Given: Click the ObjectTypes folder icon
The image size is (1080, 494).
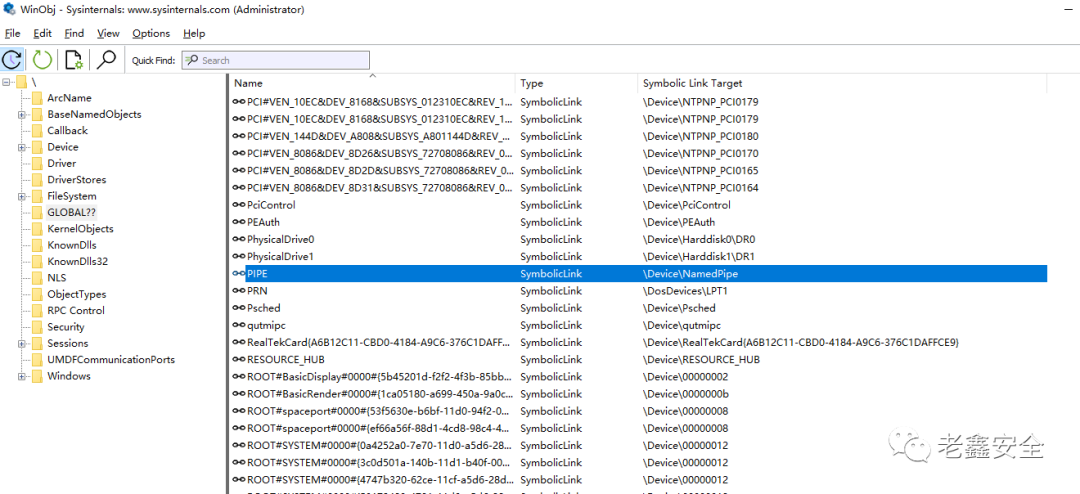Looking at the screenshot, I should (37, 294).
